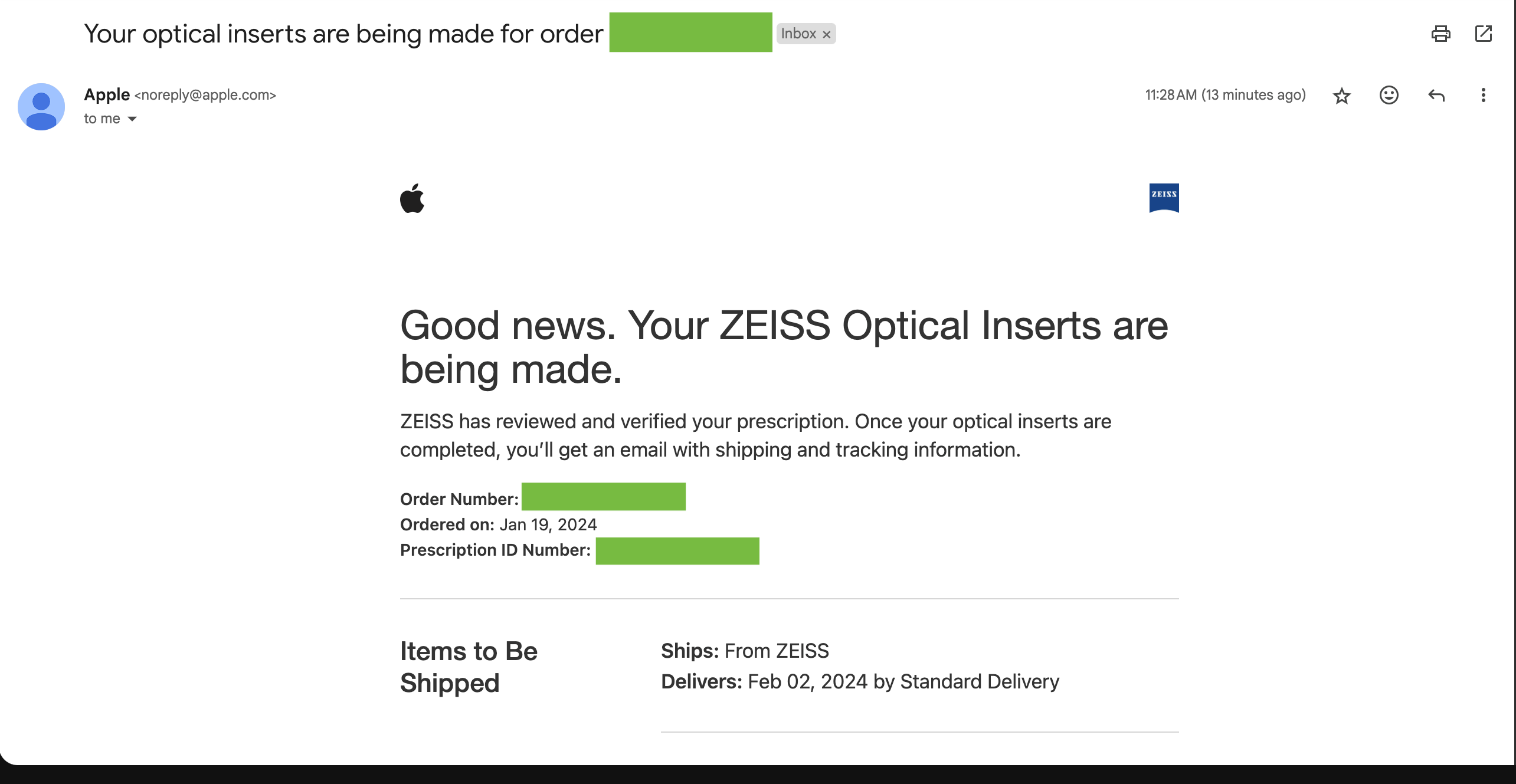Click the ZEISS logo in the email
1516x784 pixels.
click(1164, 198)
